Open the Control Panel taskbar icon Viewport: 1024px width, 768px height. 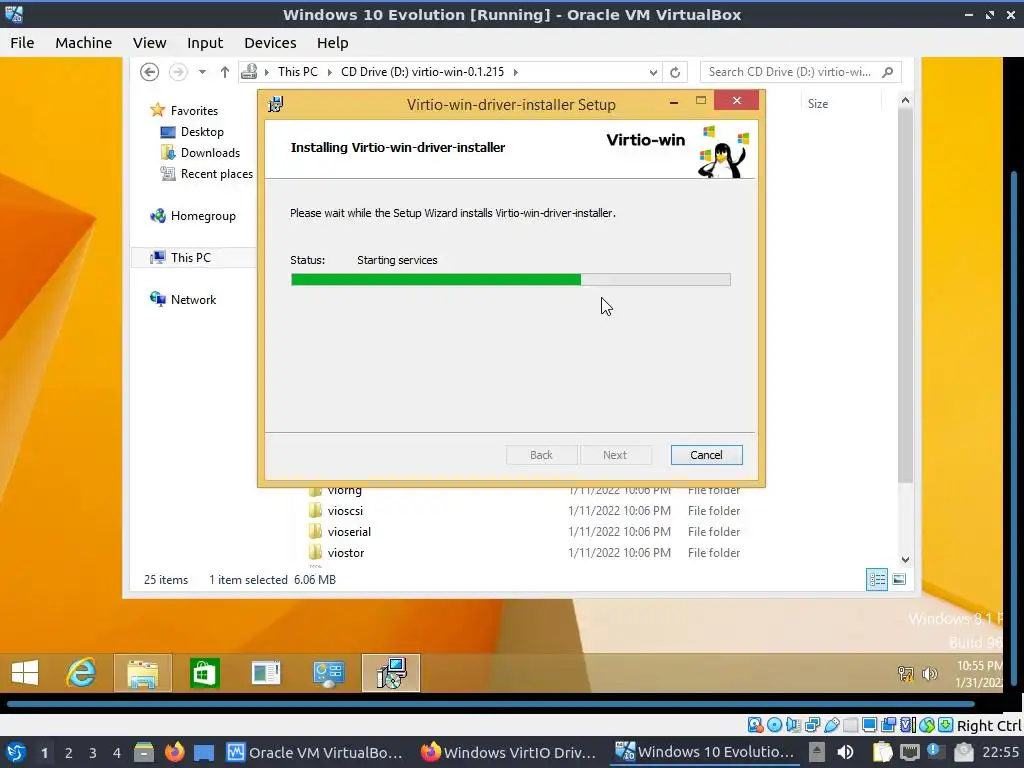[x=328, y=673]
